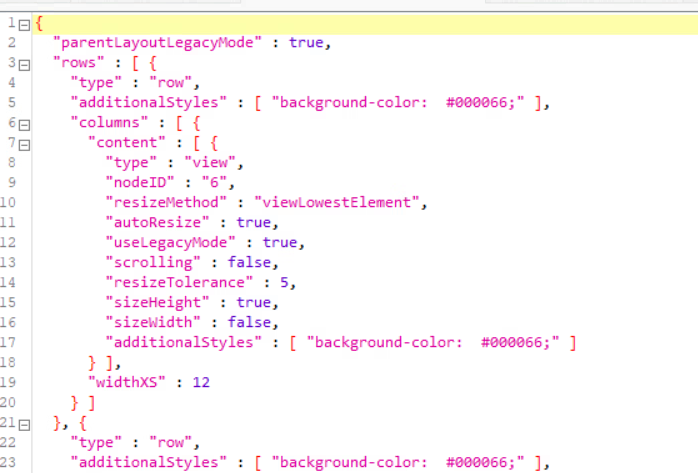698x473 pixels.
Task: Click the true value after "autoResize"
Action: 252,223
